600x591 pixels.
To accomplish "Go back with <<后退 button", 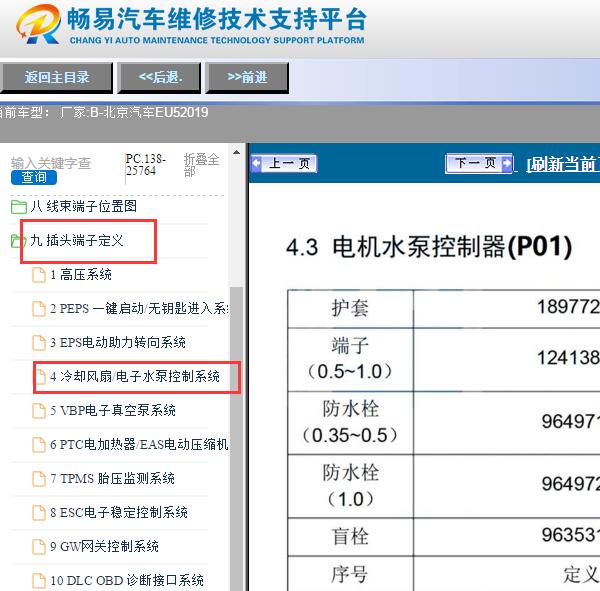I will [159, 78].
